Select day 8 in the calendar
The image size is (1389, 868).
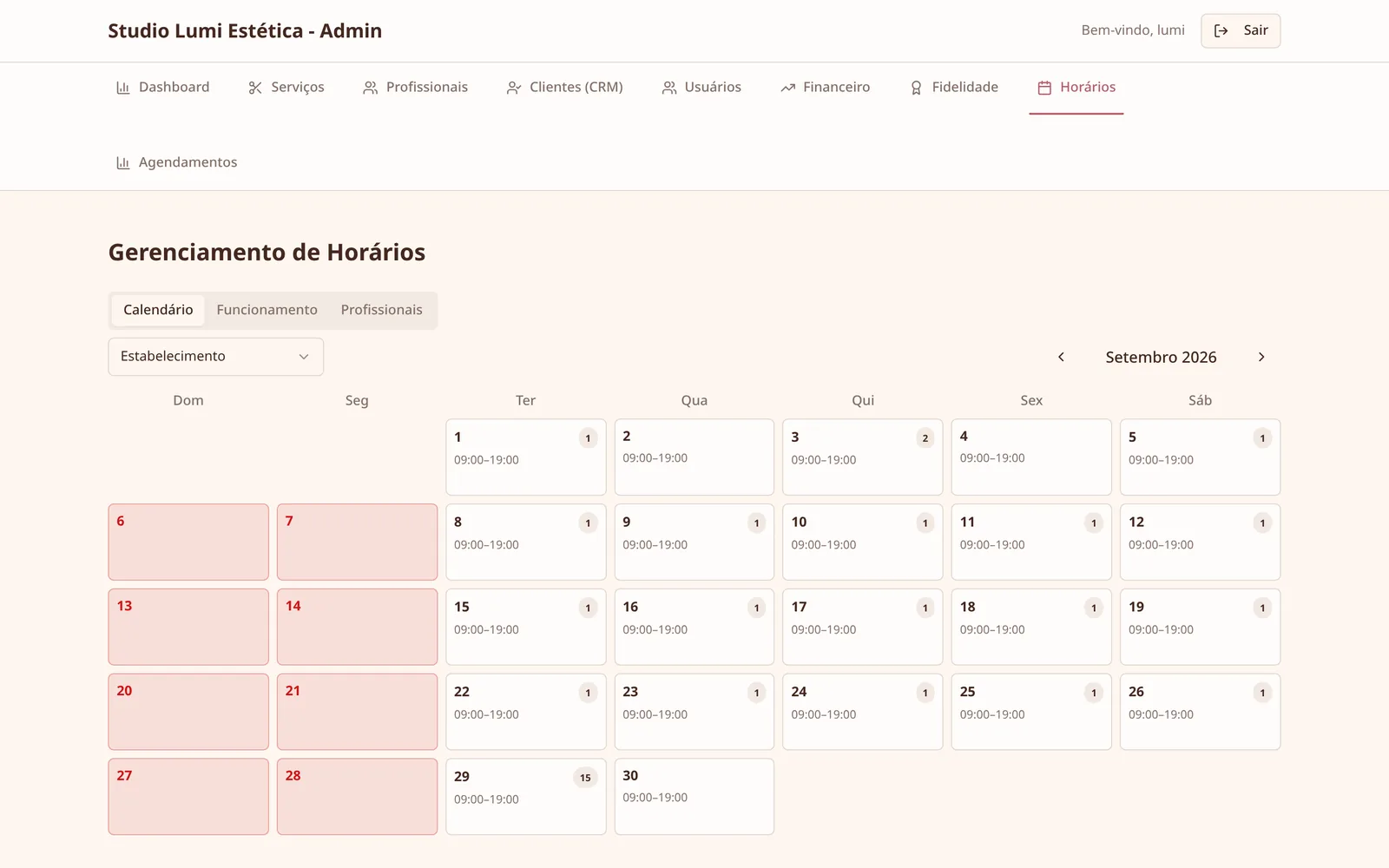pyautogui.click(x=526, y=542)
